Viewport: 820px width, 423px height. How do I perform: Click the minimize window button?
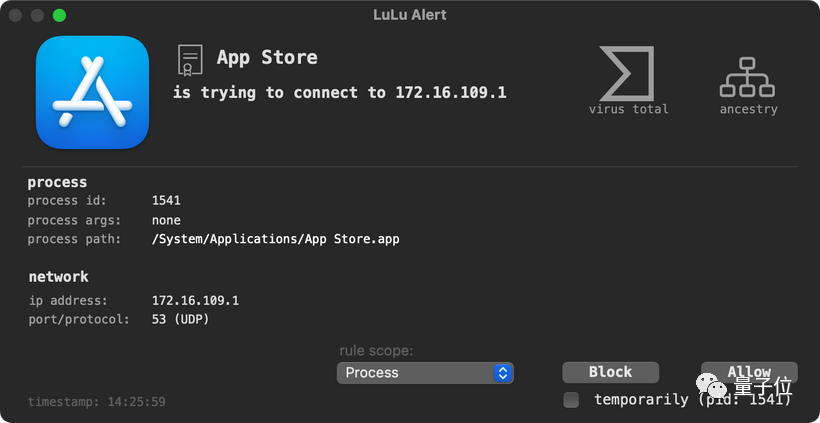[x=38, y=15]
